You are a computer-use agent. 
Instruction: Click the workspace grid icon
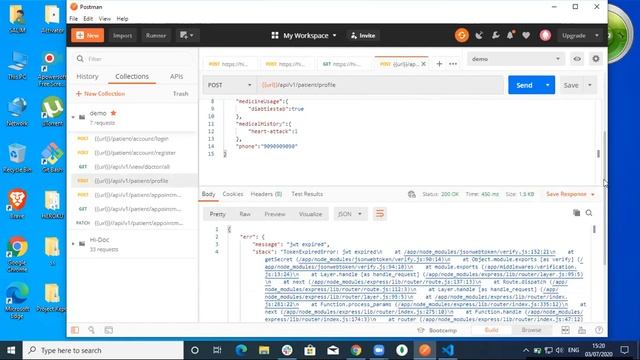[275, 36]
